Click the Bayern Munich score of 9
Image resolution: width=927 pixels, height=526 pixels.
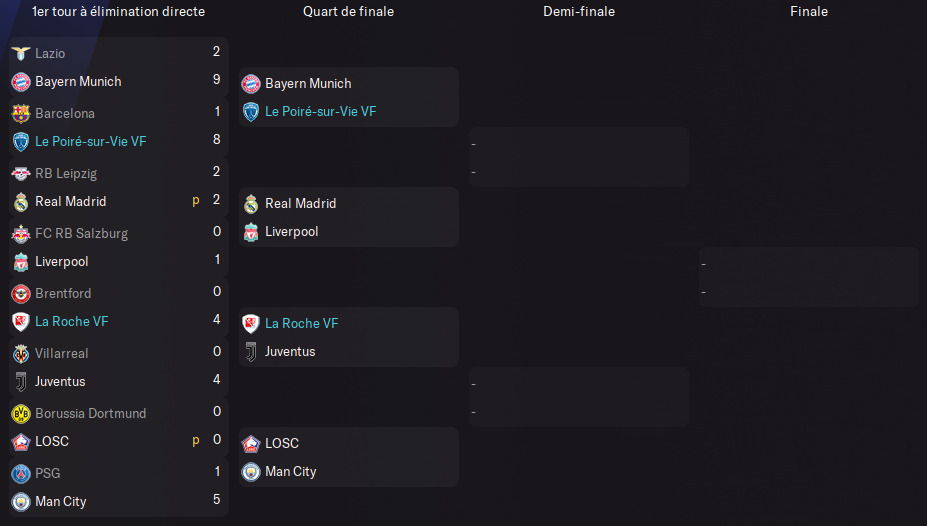pyautogui.click(x=216, y=82)
